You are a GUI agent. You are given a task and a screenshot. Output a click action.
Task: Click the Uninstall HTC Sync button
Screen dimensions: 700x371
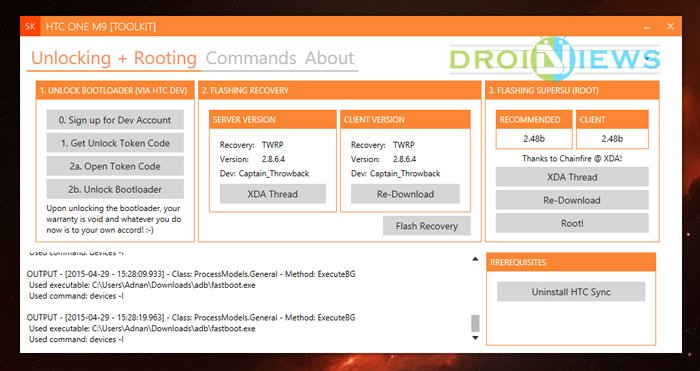pos(571,292)
